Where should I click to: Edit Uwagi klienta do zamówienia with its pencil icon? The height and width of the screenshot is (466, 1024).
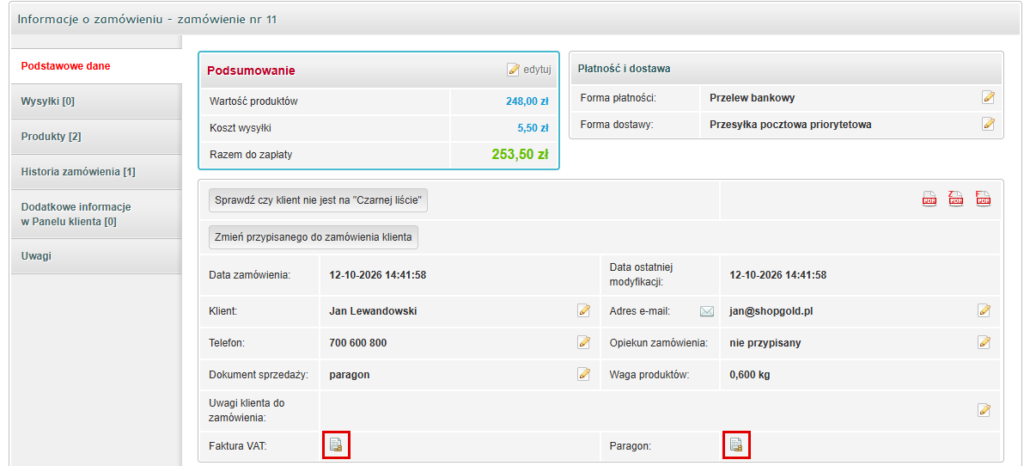click(x=984, y=410)
